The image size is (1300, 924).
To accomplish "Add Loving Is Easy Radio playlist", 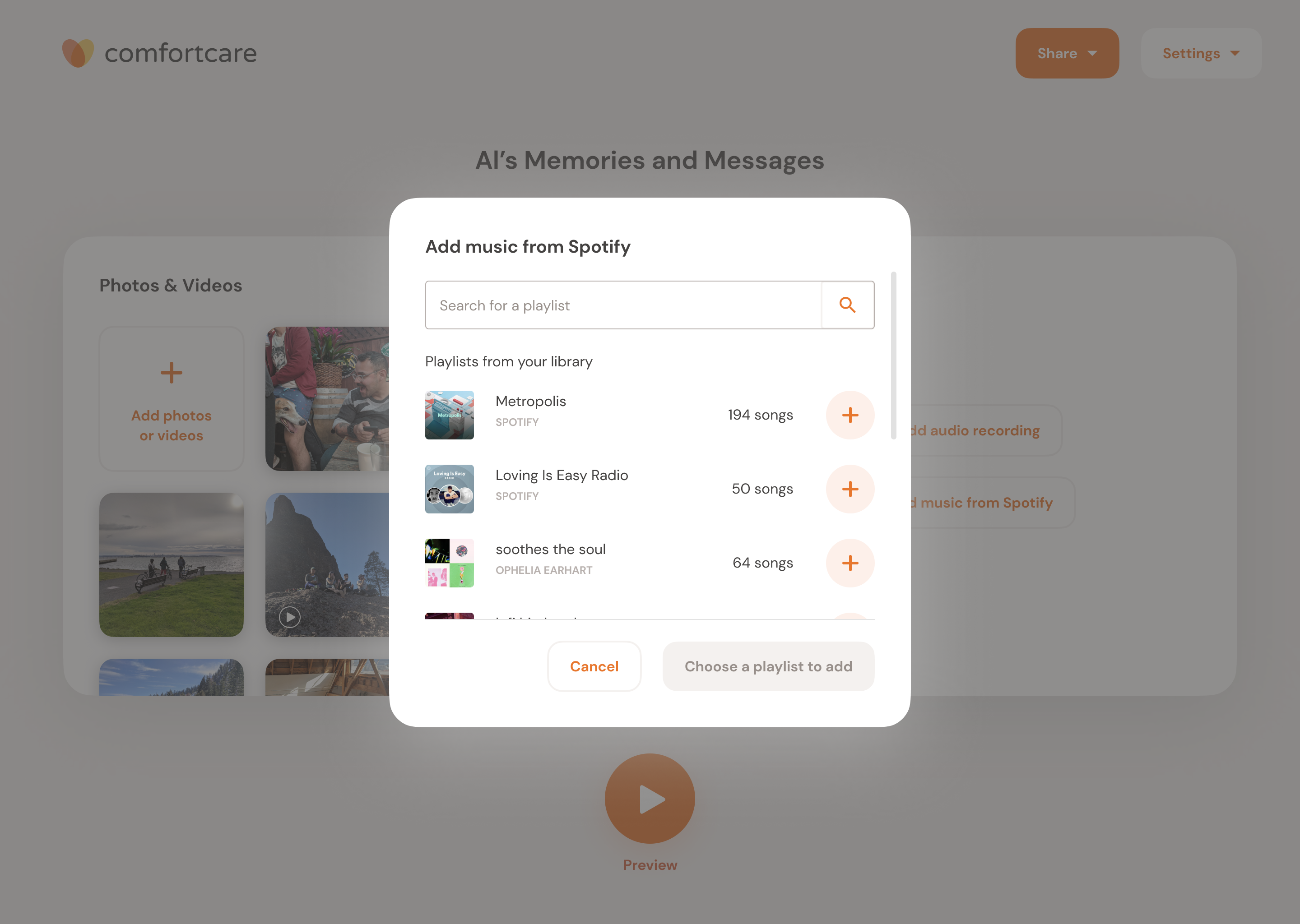I will (x=850, y=489).
